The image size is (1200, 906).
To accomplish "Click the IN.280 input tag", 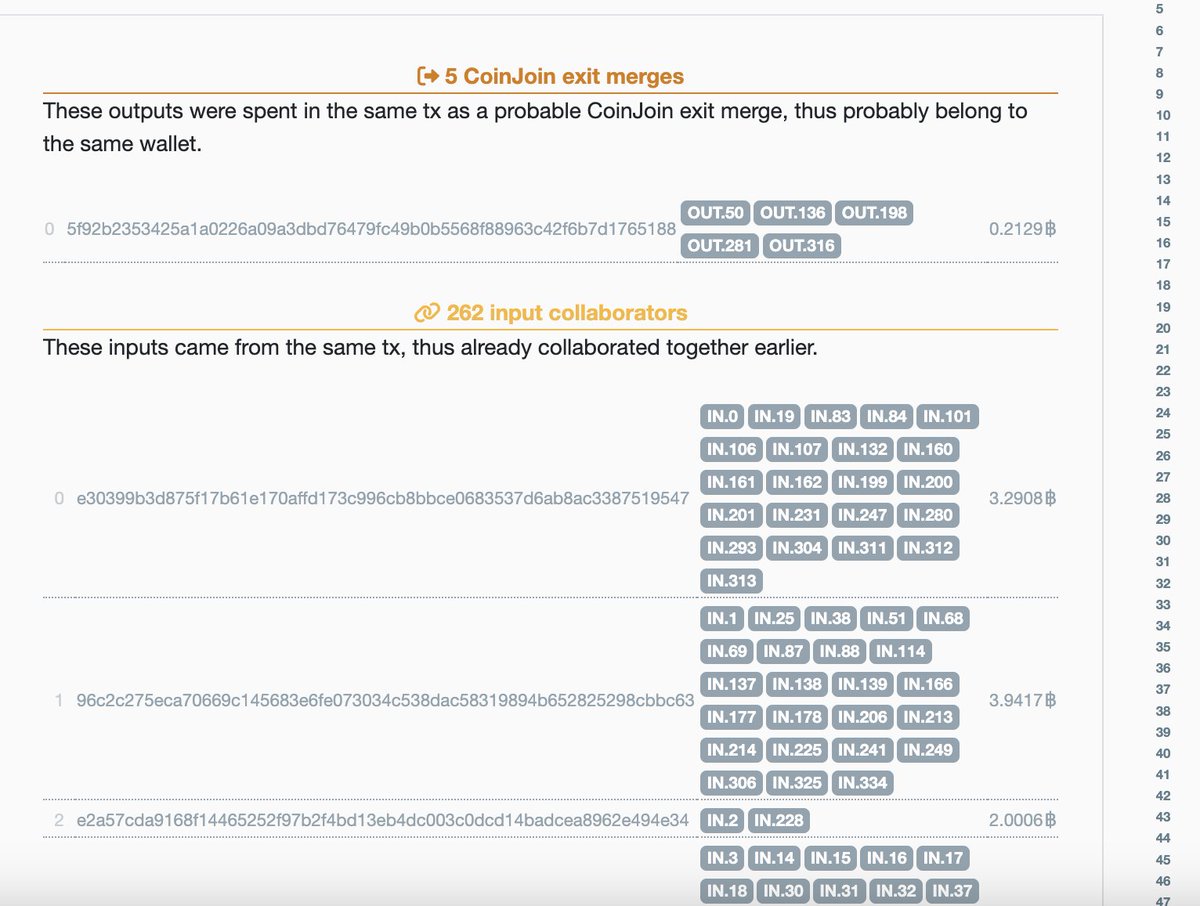I will coord(927,516).
